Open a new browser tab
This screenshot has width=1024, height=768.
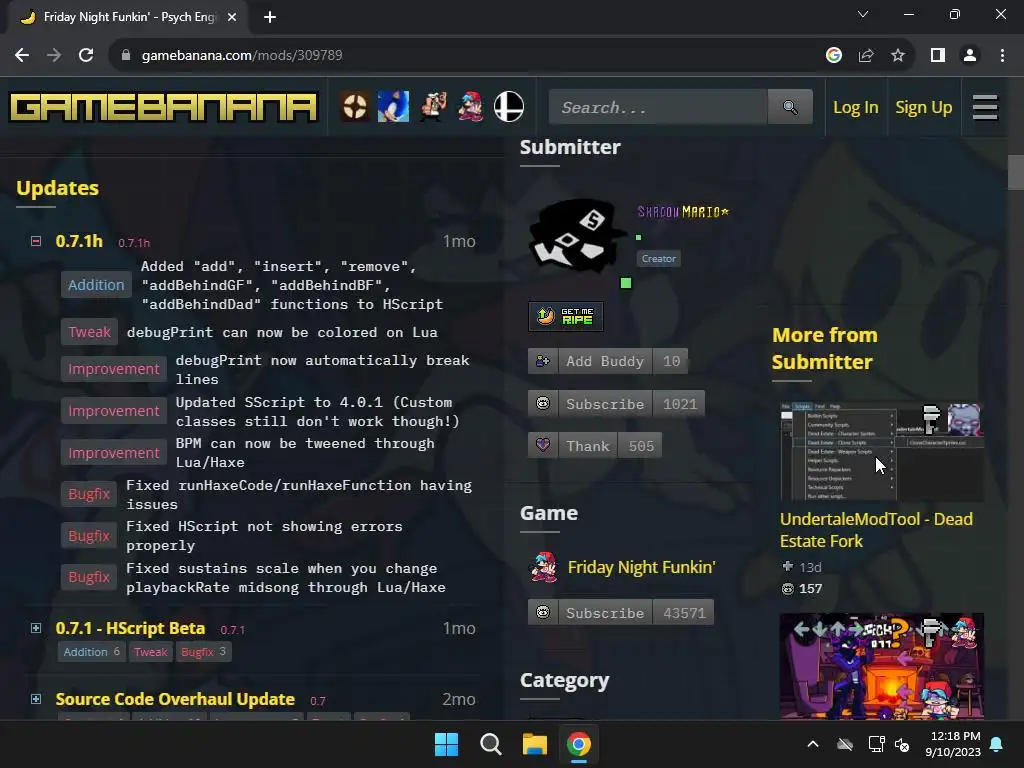(x=270, y=17)
